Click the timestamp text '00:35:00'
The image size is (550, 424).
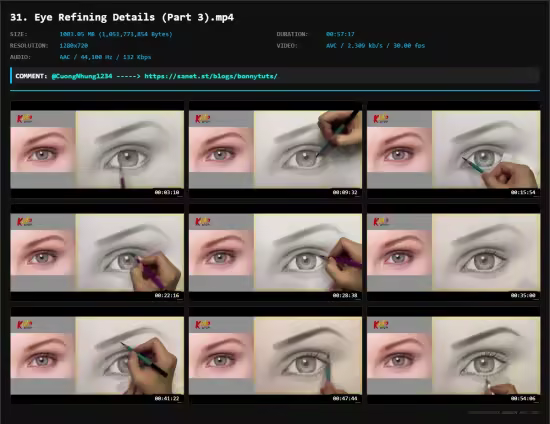click(x=523, y=295)
